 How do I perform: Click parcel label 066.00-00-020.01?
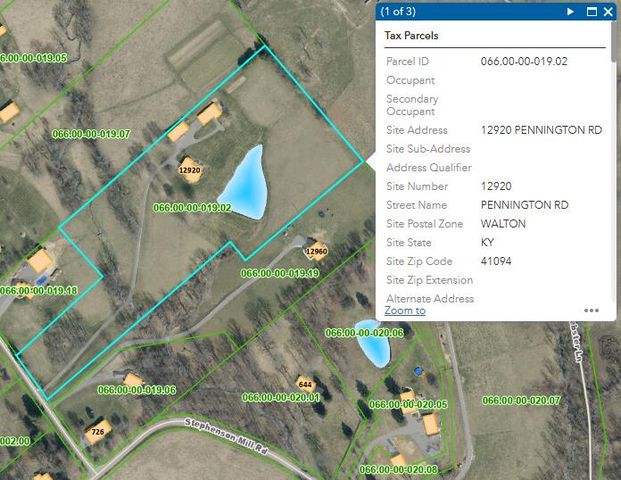tap(281, 397)
